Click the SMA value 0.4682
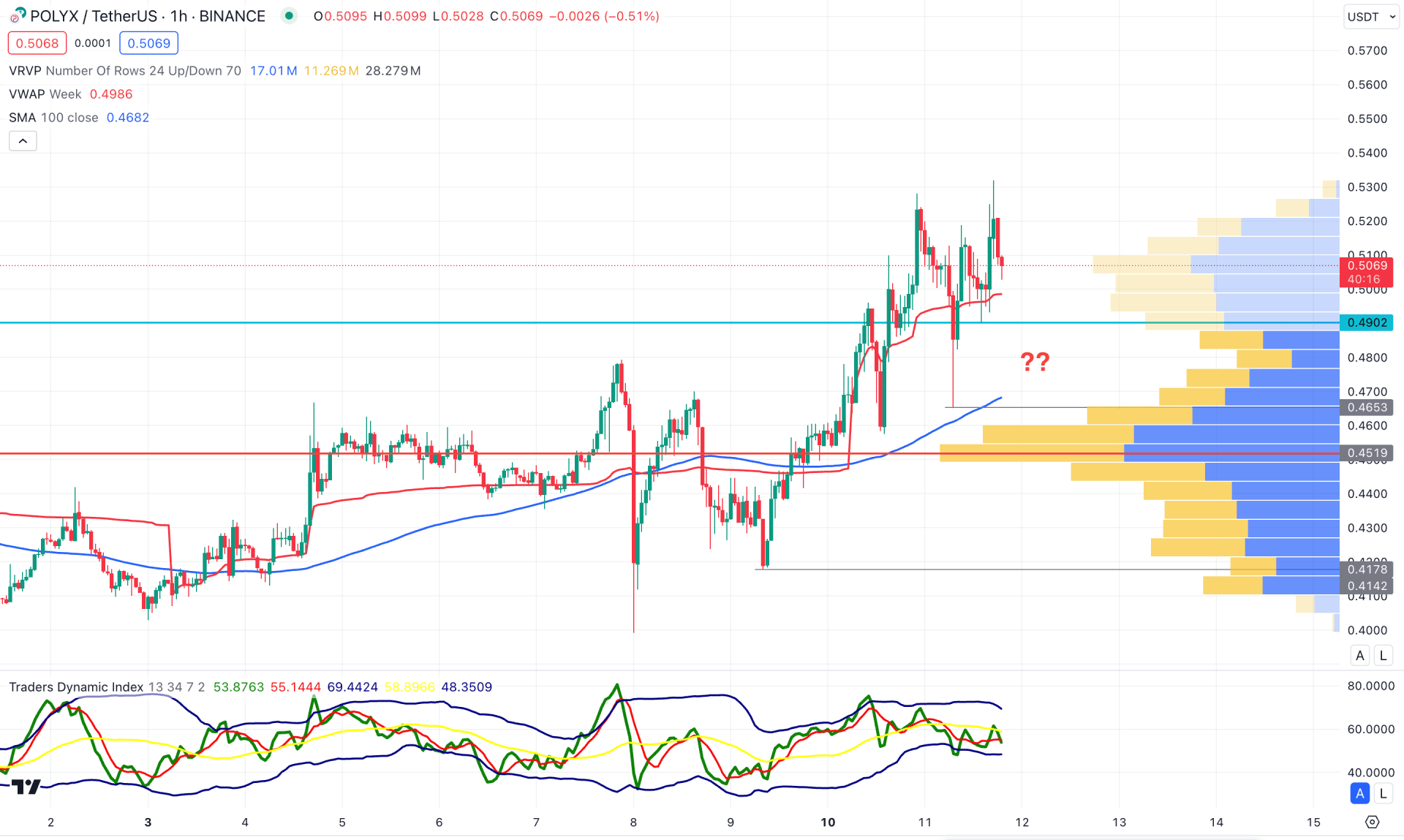 [128, 118]
